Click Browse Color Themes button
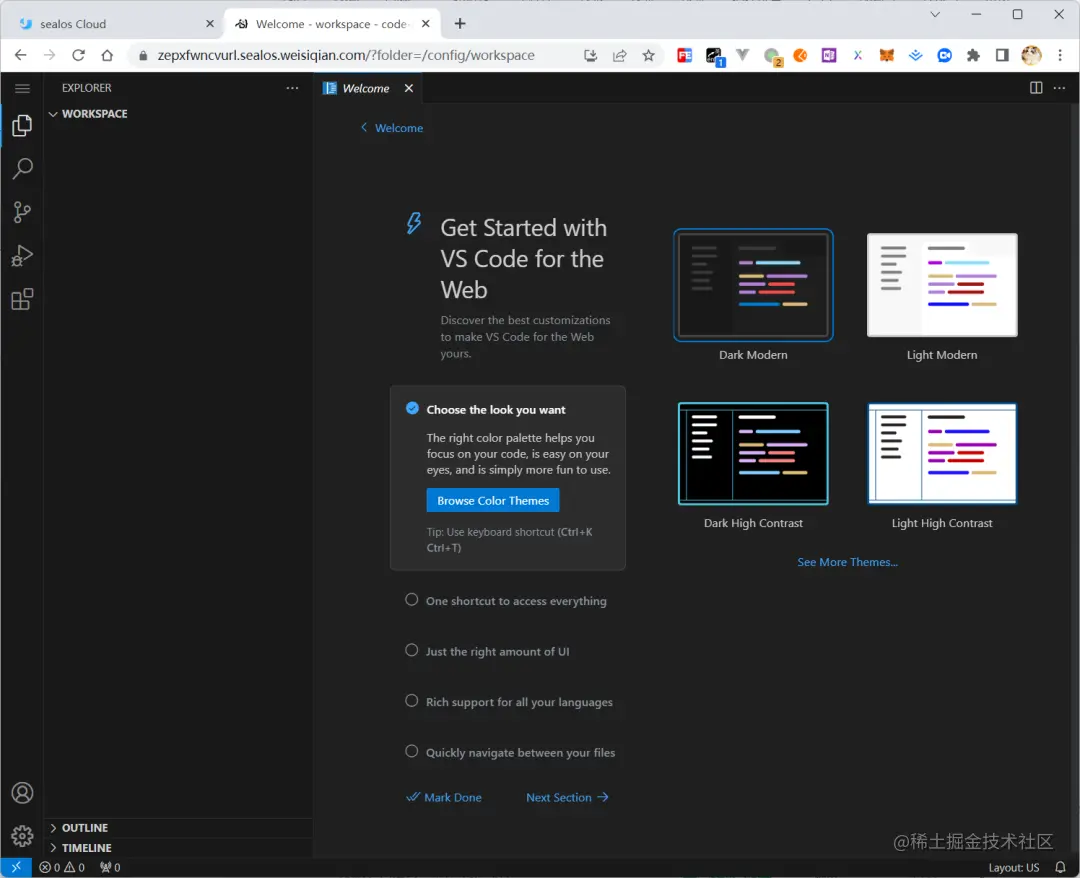Image resolution: width=1080 pixels, height=878 pixels. [x=493, y=501]
